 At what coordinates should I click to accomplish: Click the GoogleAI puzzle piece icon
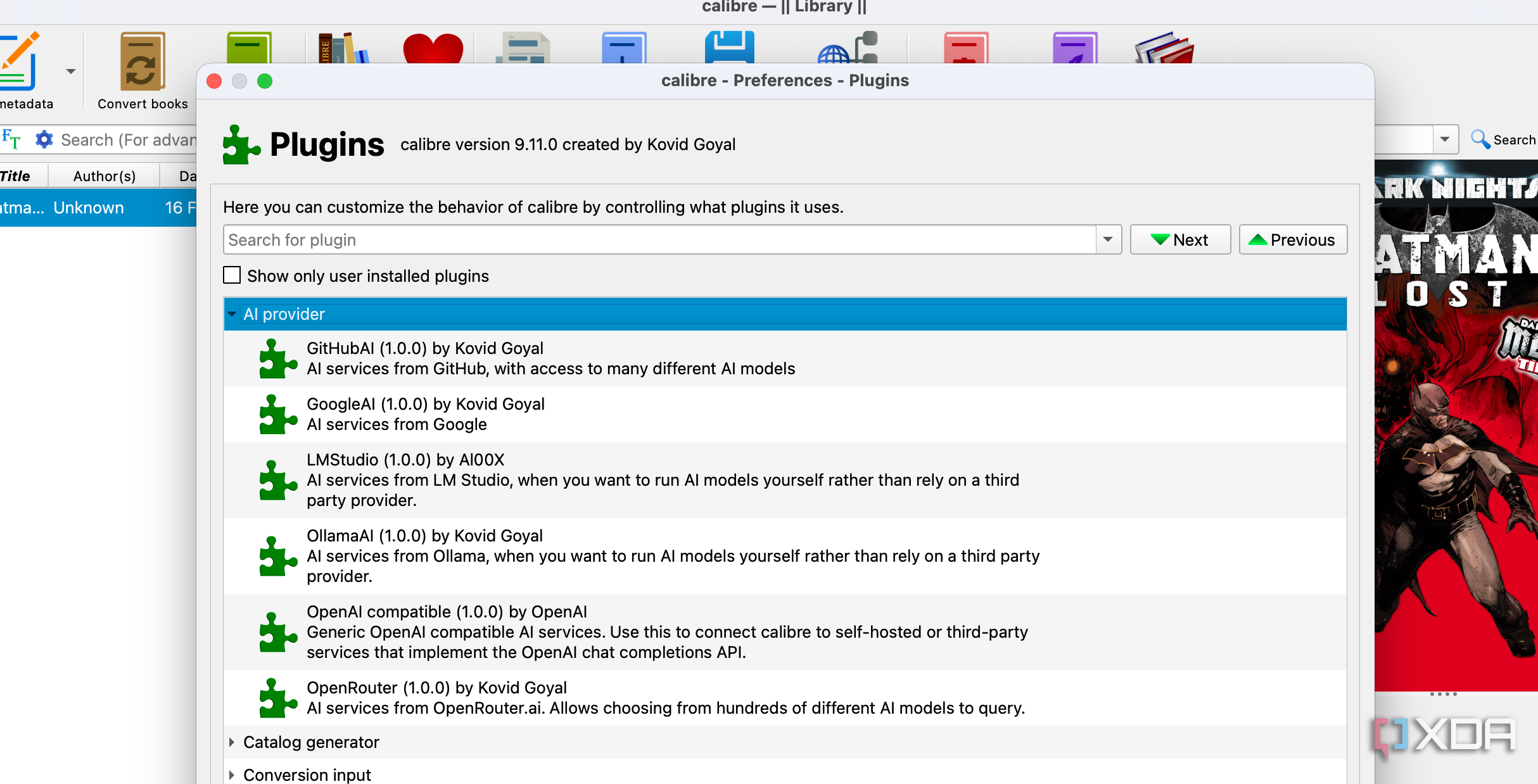tap(277, 414)
